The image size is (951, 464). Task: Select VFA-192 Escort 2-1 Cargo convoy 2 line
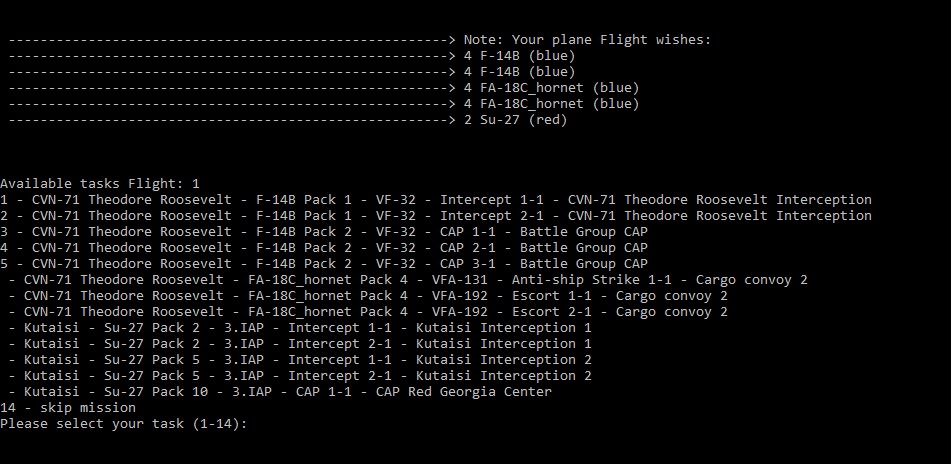368,312
